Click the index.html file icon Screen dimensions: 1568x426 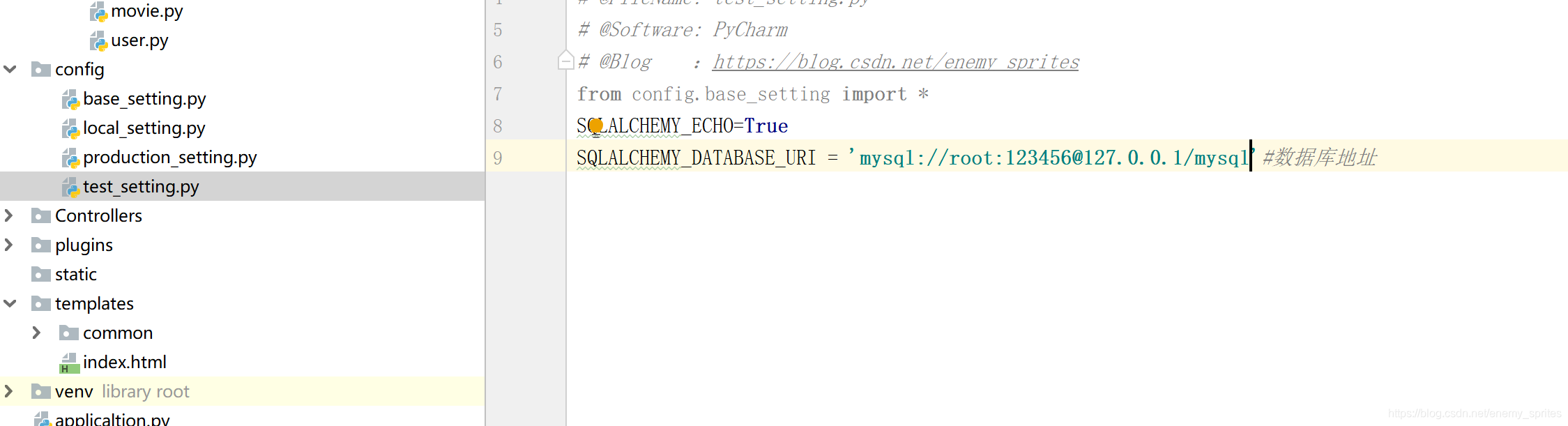tap(68, 363)
